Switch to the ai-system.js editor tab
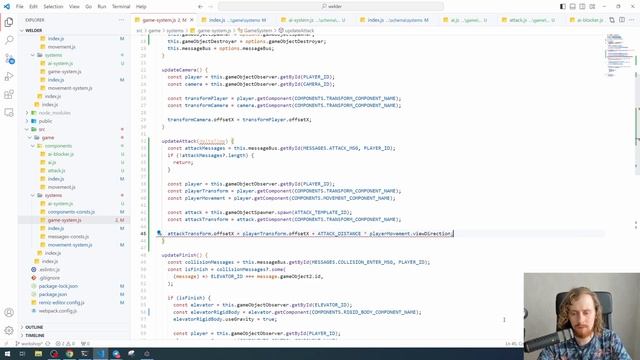Image resolution: width=640 pixels, height=360 pixels. [x=313, y=20]
